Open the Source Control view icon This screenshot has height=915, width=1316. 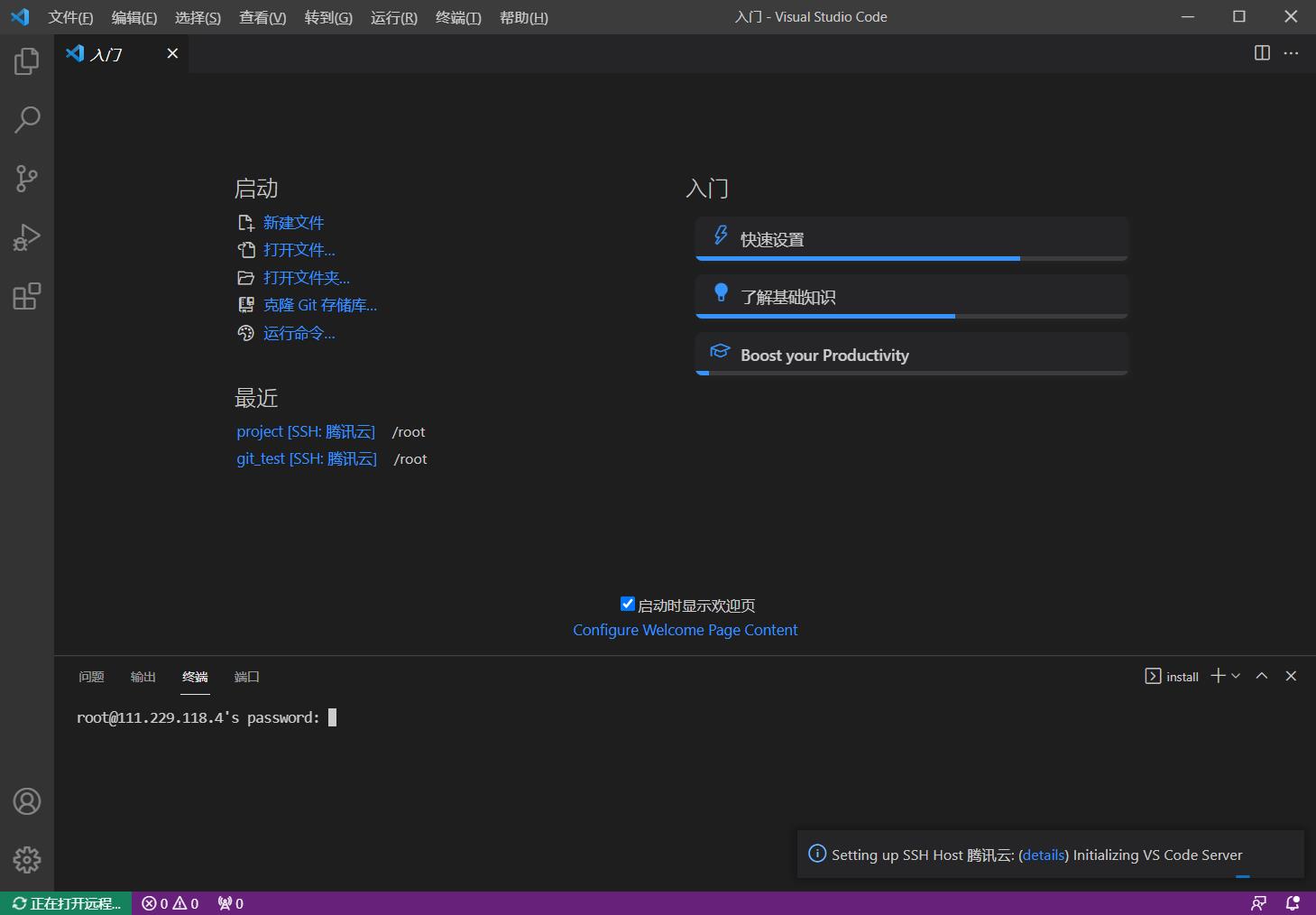pyautogui.click(x=27, y=179)
